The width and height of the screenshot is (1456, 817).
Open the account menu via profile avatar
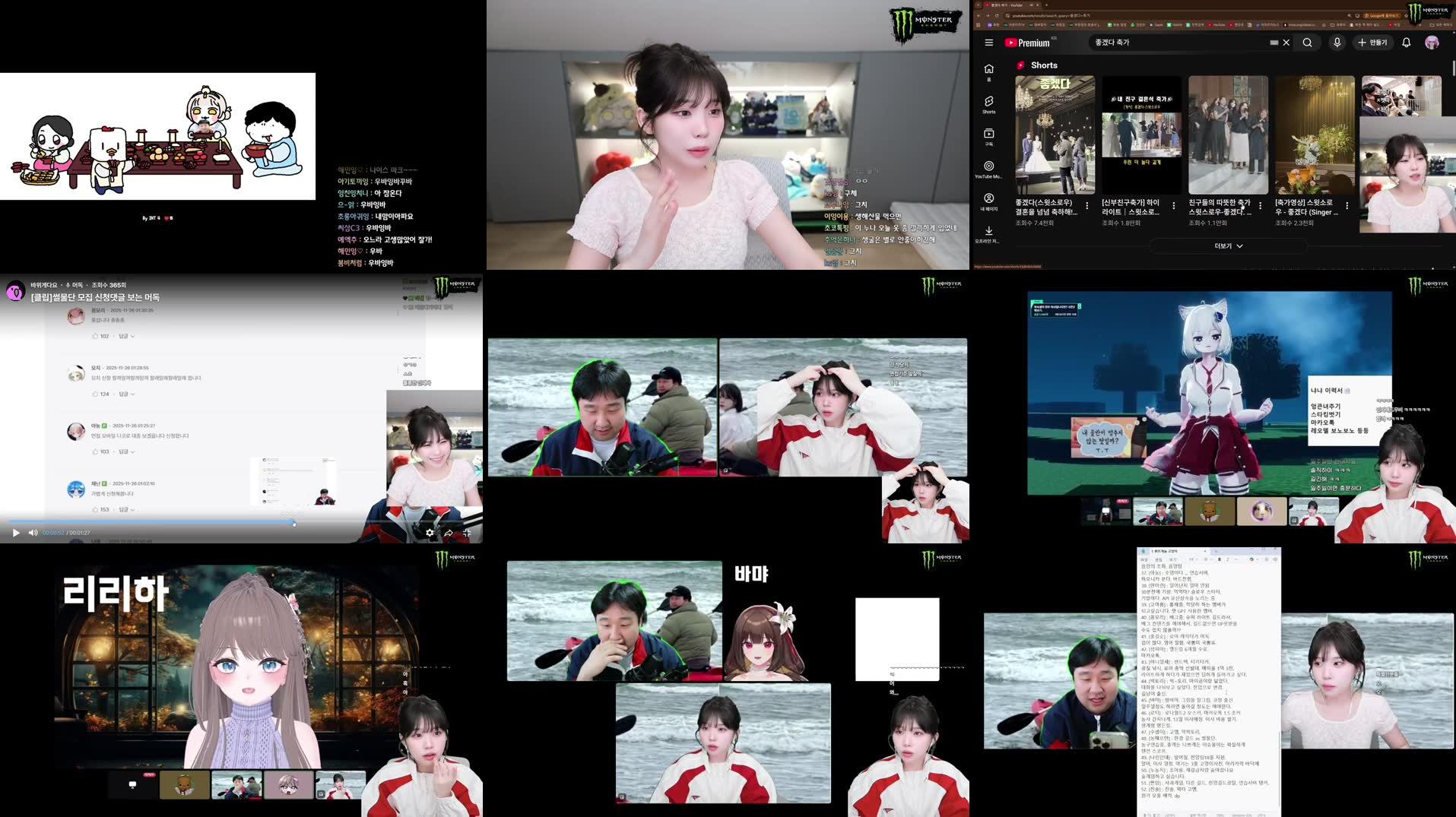1432,43
